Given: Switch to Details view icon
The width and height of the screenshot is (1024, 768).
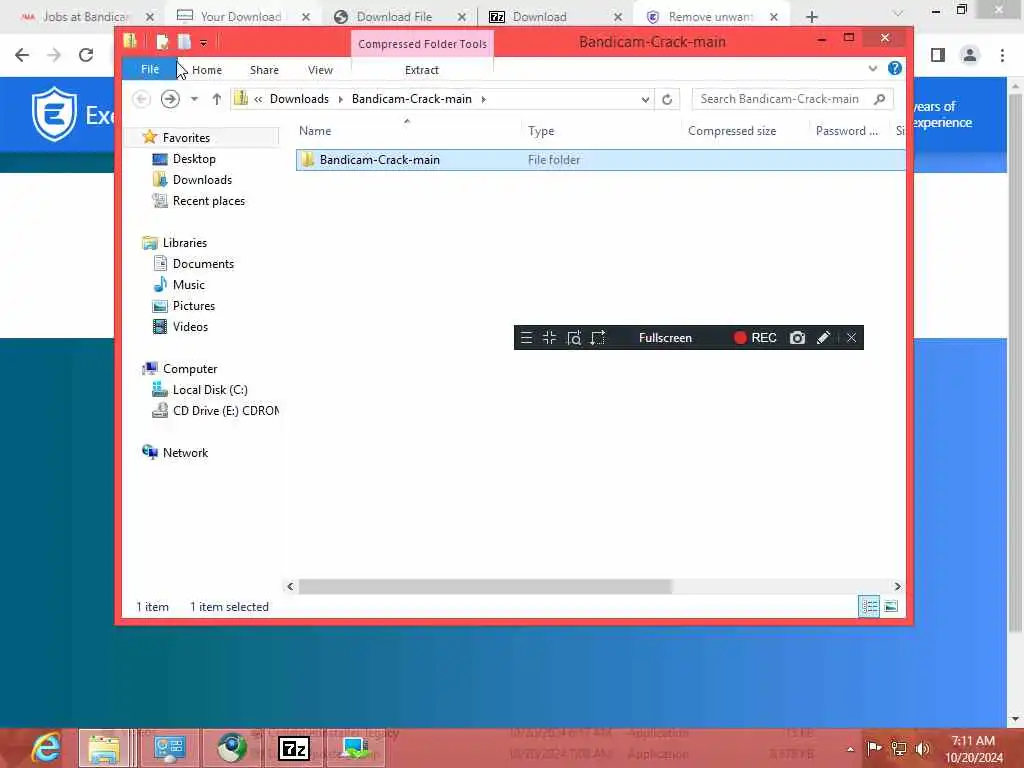Looking at the screenshot, I should coord(869,607).
